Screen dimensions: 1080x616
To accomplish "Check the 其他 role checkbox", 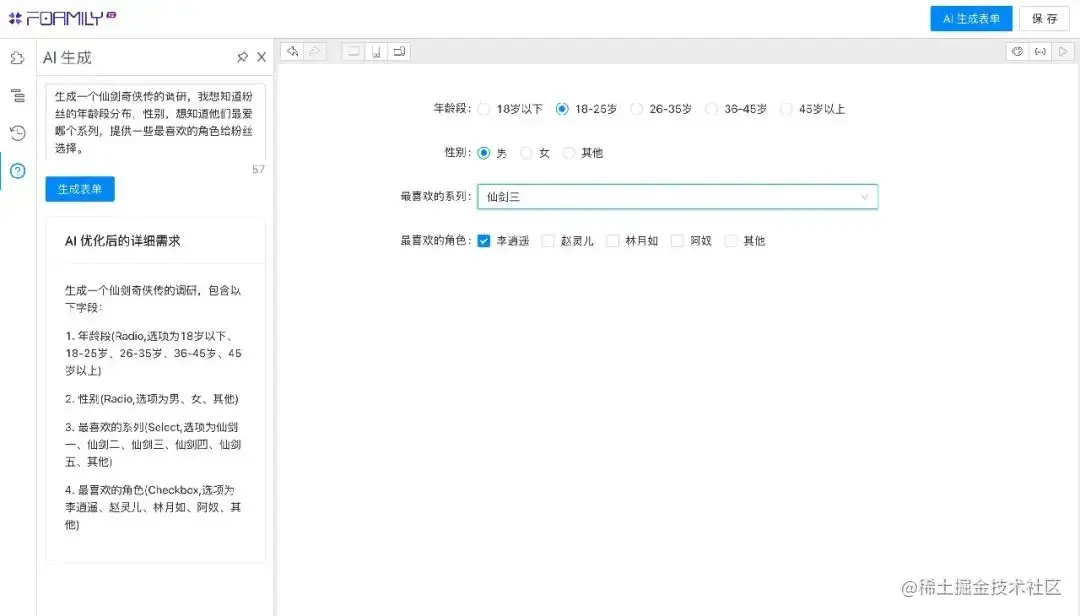I will click(731, 240).
